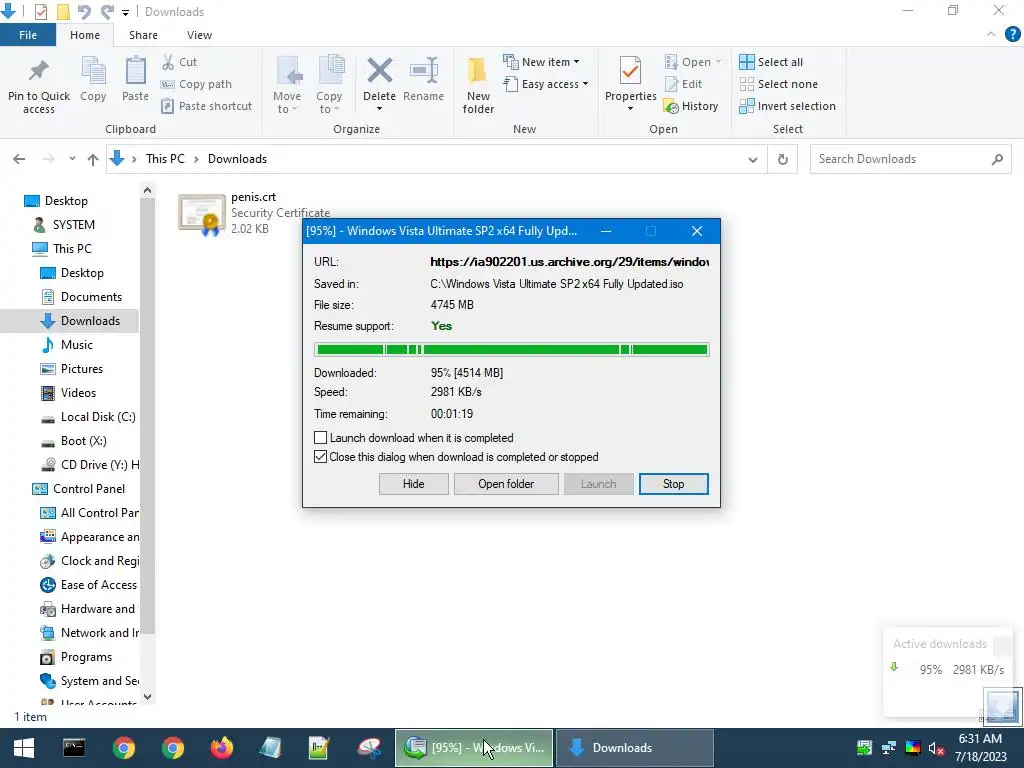Viewport: 1024px width, 768px height.
Task: Click the Active downloads popup entry
Action: (948, 669)
